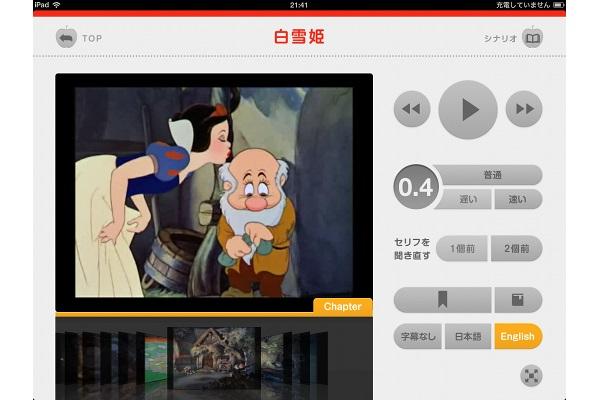Tap the back arrow TOP icon
600x400 pixels.
[x=67, y=39]
